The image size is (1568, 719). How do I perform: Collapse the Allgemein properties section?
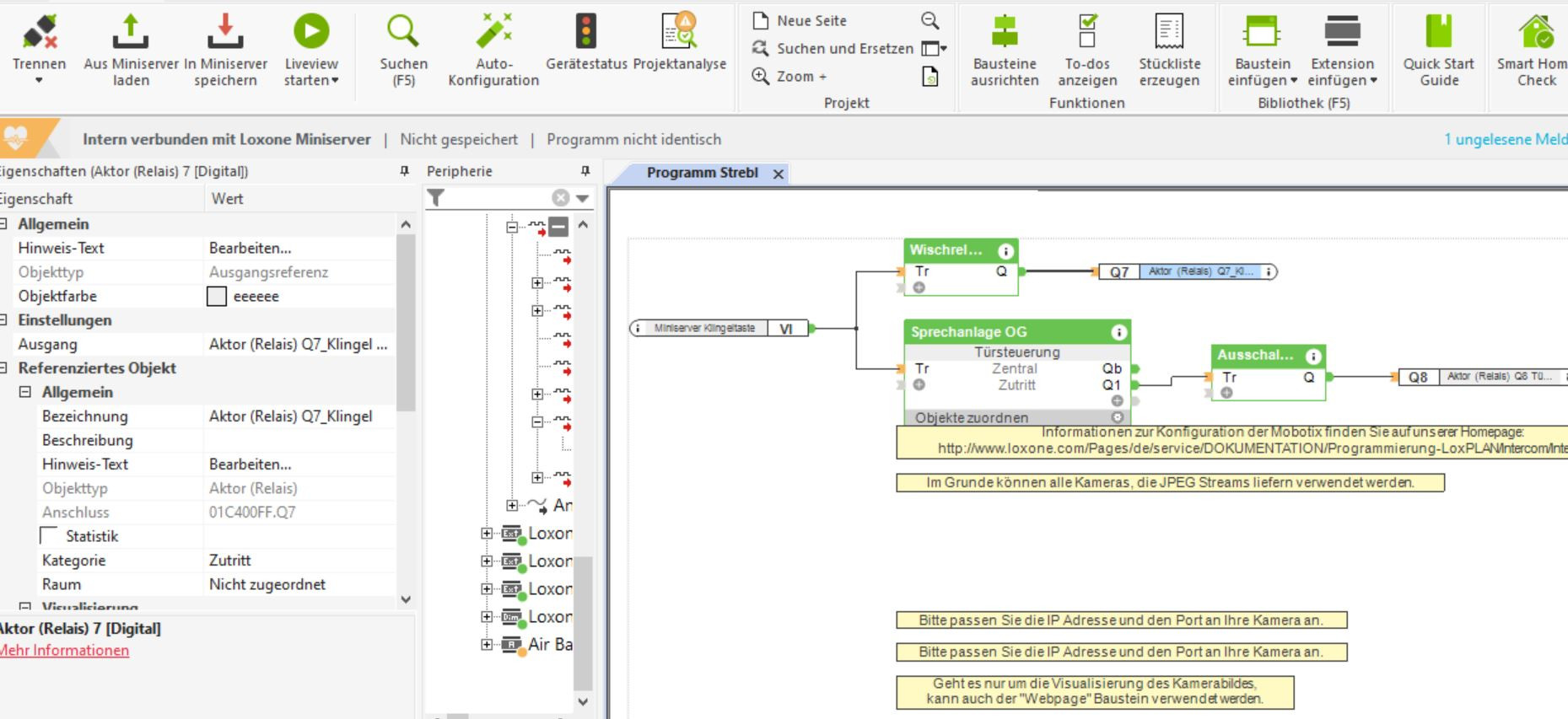(x=3, y=224)
